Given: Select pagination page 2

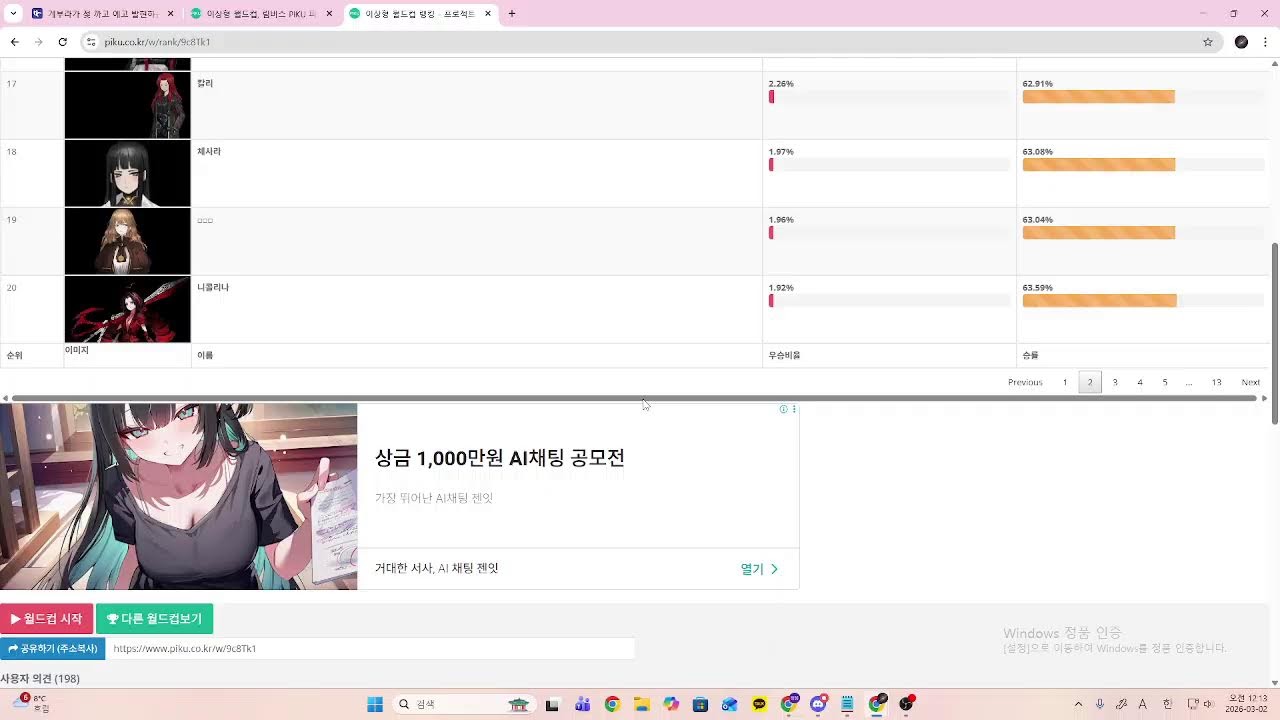Looking at the screenshot, I should [1090, 382].
